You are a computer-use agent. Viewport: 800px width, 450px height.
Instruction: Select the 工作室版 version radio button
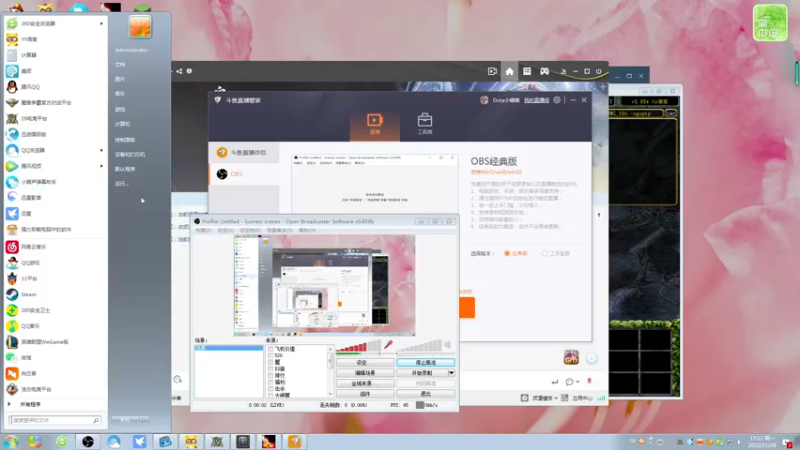[544, 254]
